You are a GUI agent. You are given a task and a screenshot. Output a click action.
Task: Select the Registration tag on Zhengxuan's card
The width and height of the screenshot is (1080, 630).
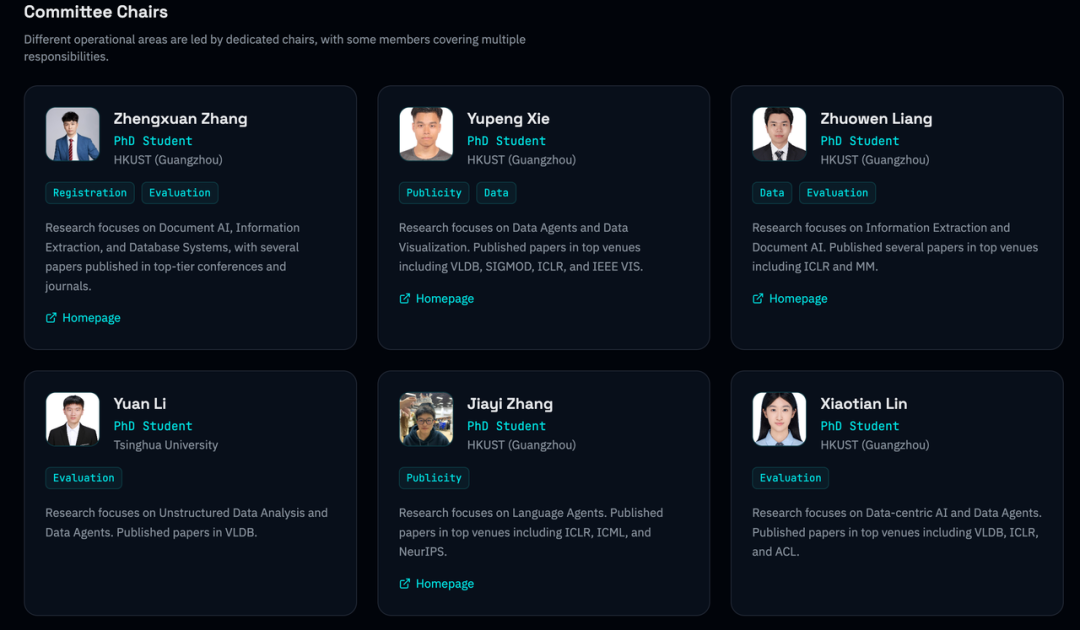(90, 193)
